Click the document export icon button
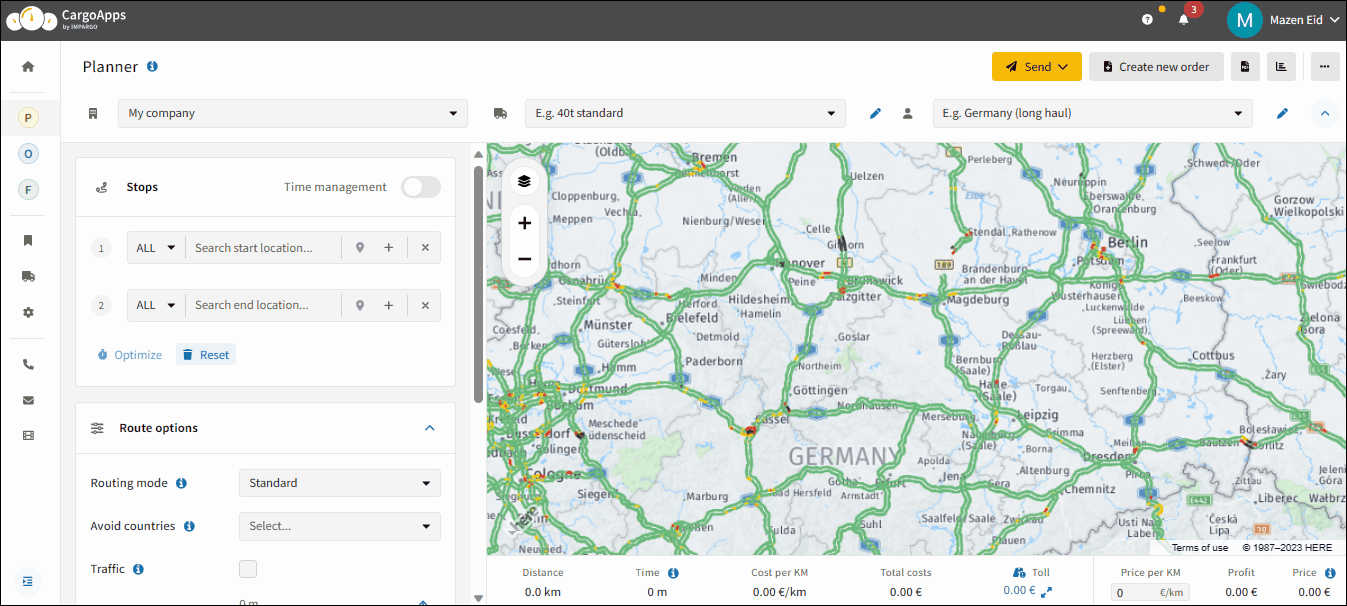 [1245, 67]
